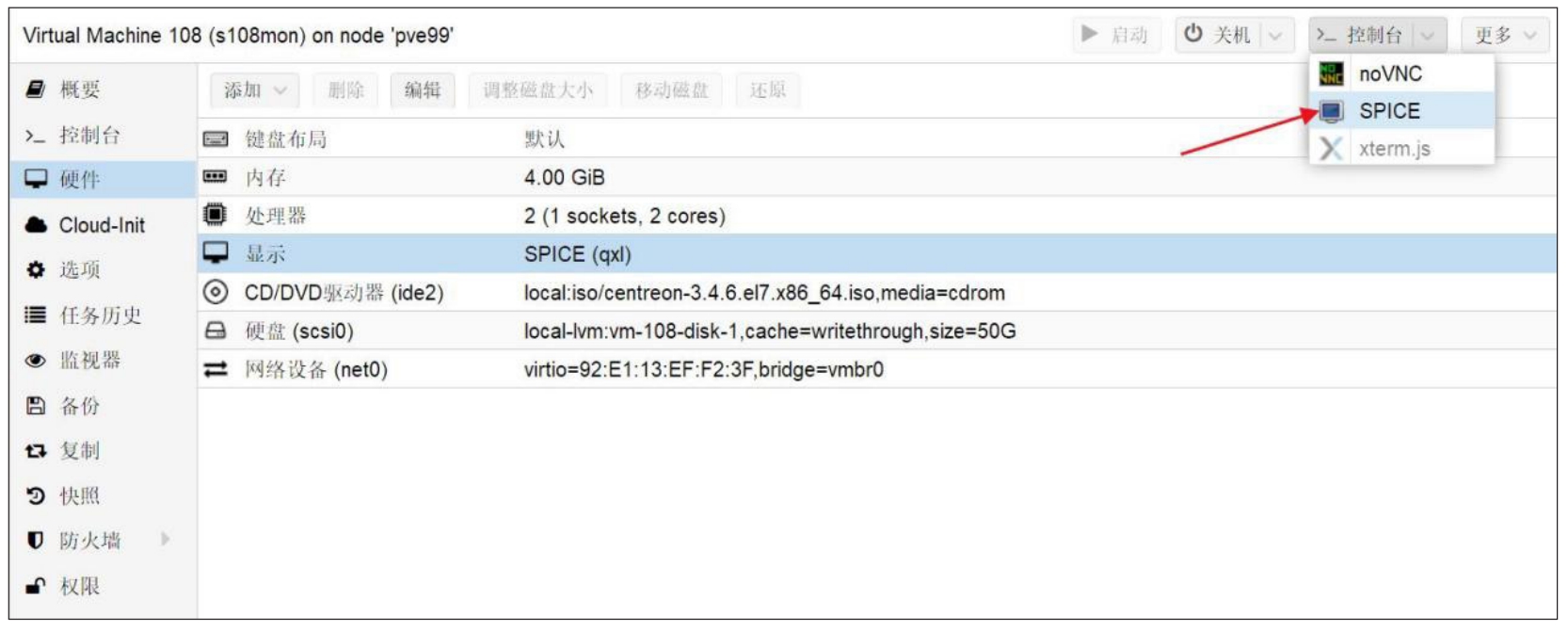Click the backup floppy disk icon
Viewport: 1568px width, 631px height.
pyautogui.click(x=36, y=406)
